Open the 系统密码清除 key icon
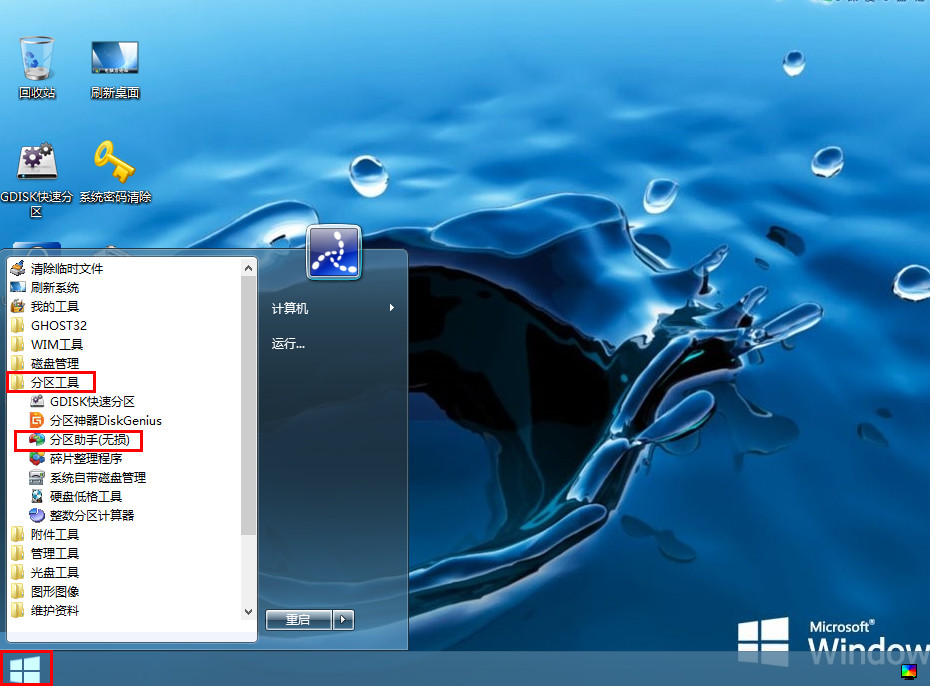 [115, 172]
